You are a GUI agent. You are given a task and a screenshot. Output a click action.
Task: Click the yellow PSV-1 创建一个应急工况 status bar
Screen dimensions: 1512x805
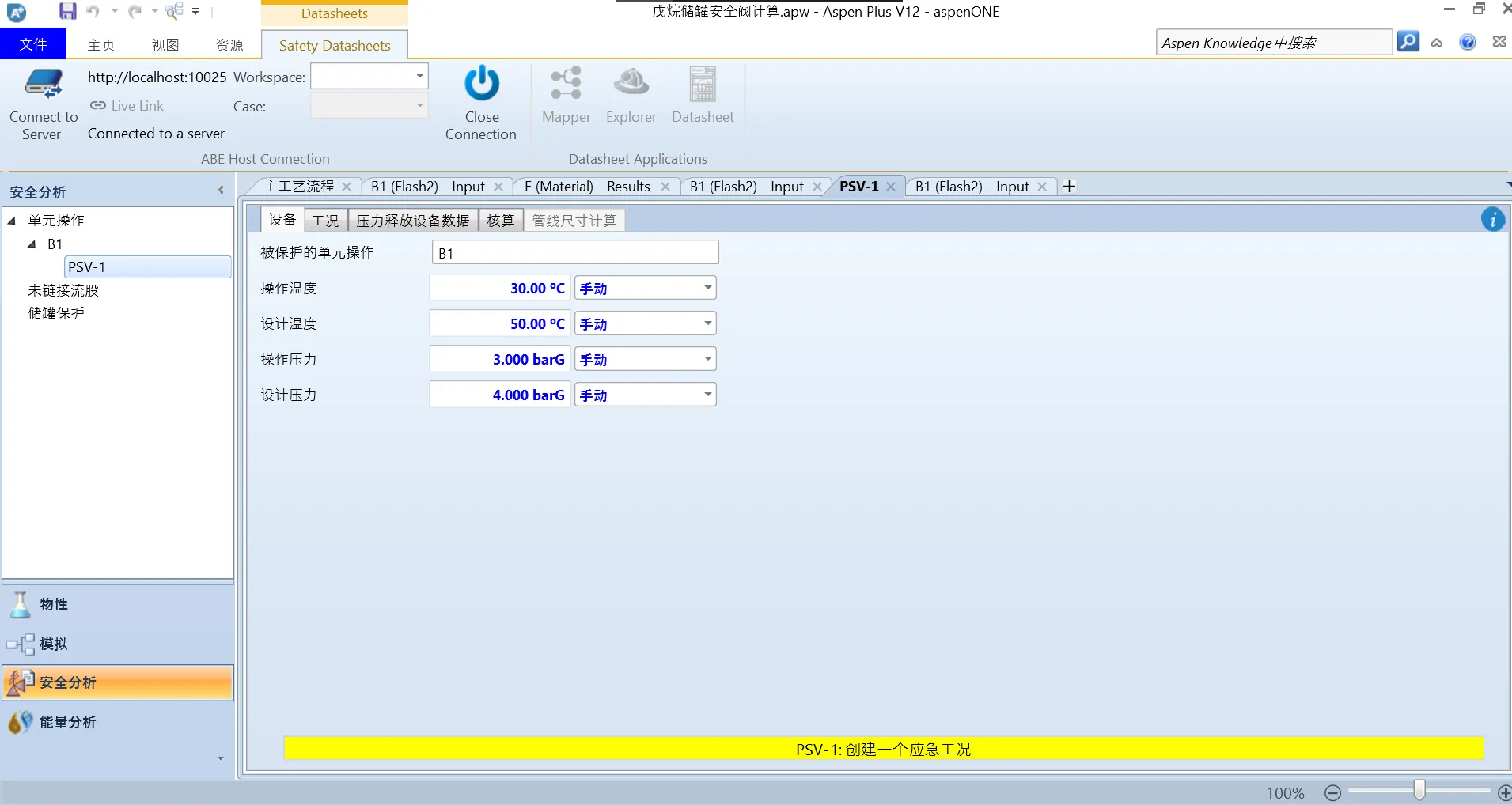[883, 749]
